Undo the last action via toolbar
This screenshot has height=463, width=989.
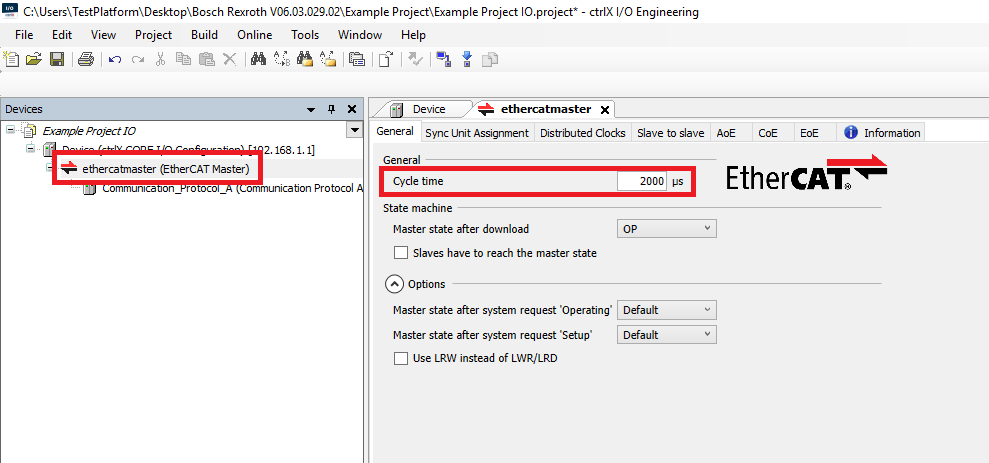pos(115,60)
